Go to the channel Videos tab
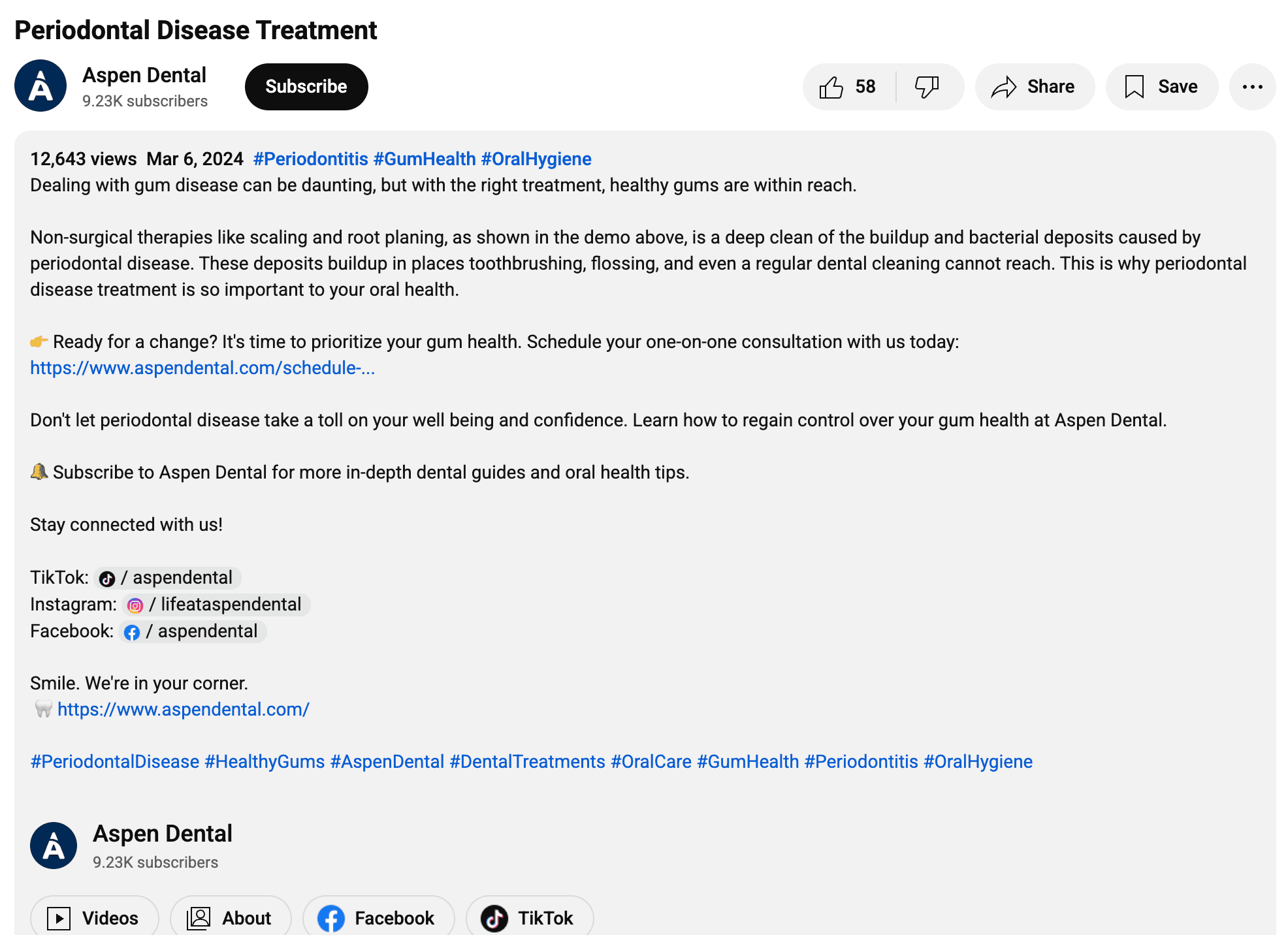The width and height of the screenshot is (1288, 935). coord(94,918)
